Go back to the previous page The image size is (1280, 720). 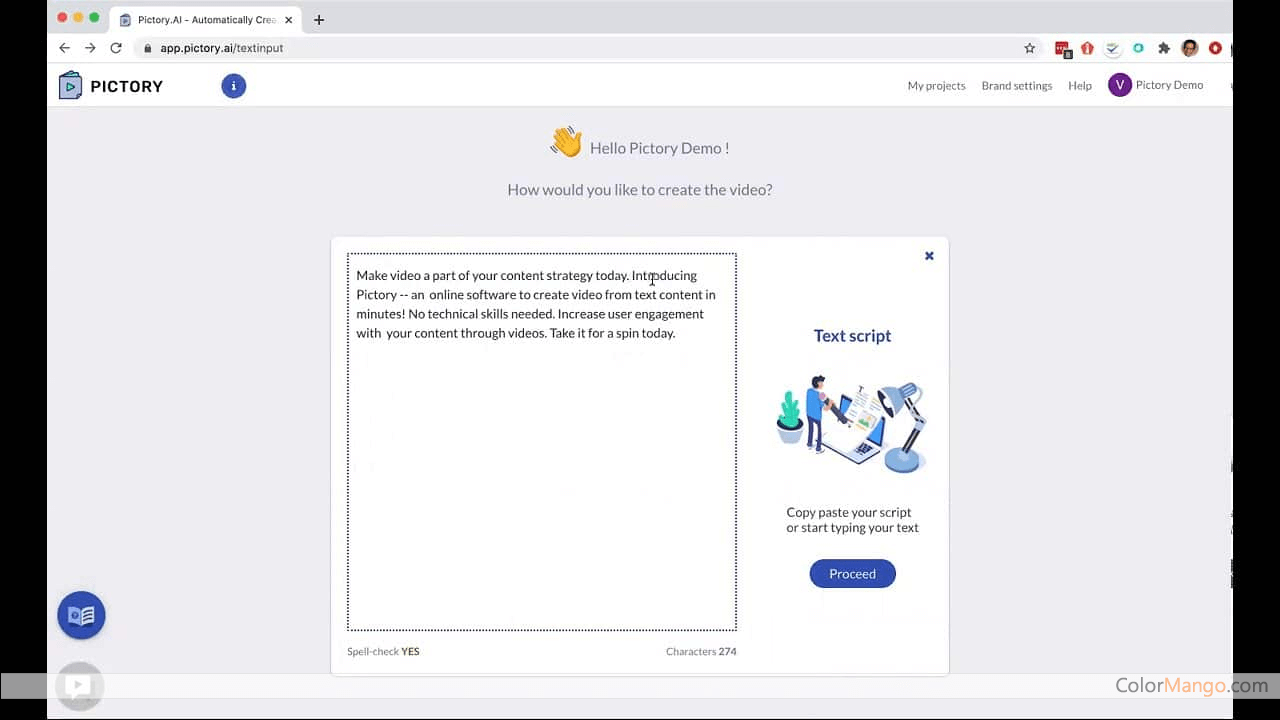pyautogui.click(x=65, y=48)
